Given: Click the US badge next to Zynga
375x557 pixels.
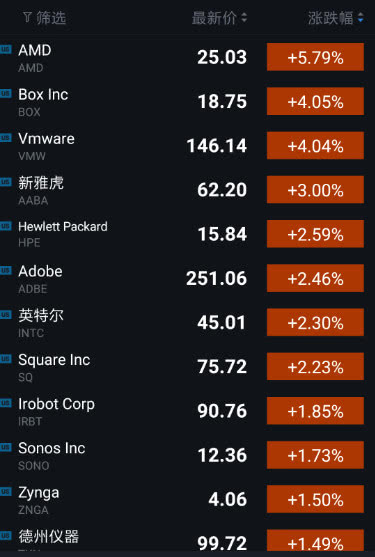Looking at the screenshot, I should [x=6, y=491].
